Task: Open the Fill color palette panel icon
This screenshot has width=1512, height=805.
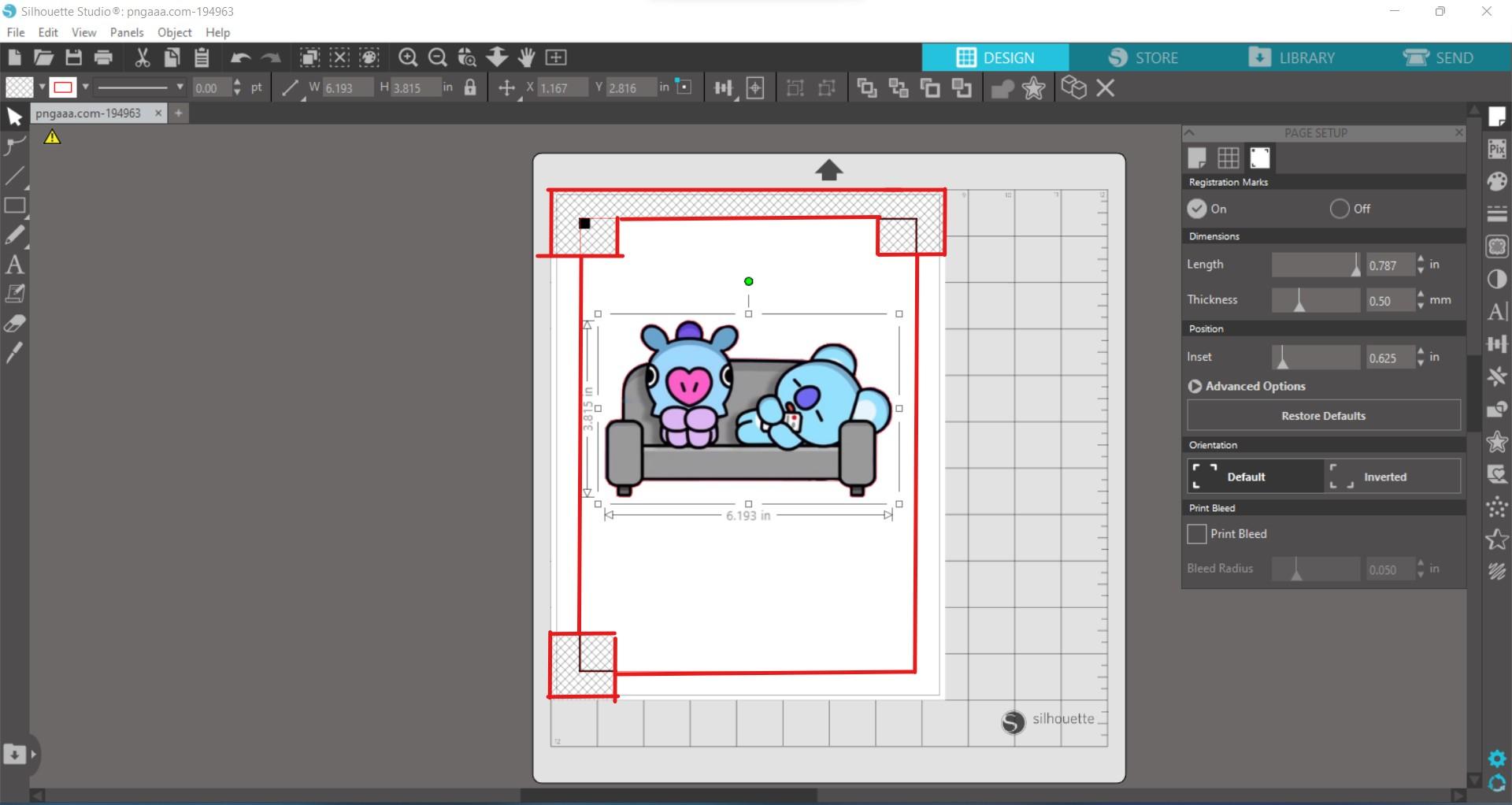Action: [1497, 181]
